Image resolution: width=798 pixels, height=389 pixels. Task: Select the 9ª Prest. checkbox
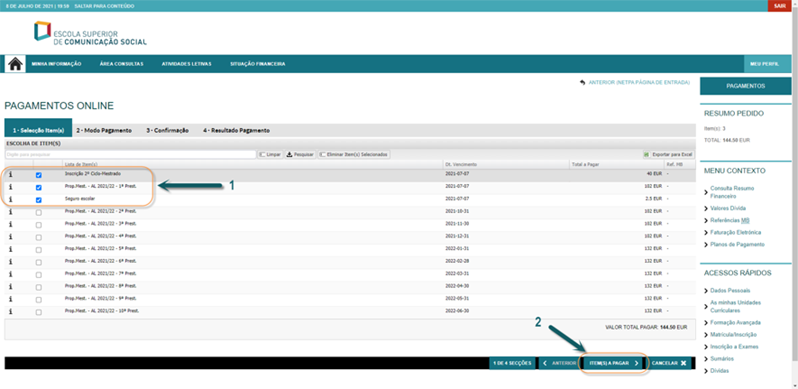coord(39,300)
